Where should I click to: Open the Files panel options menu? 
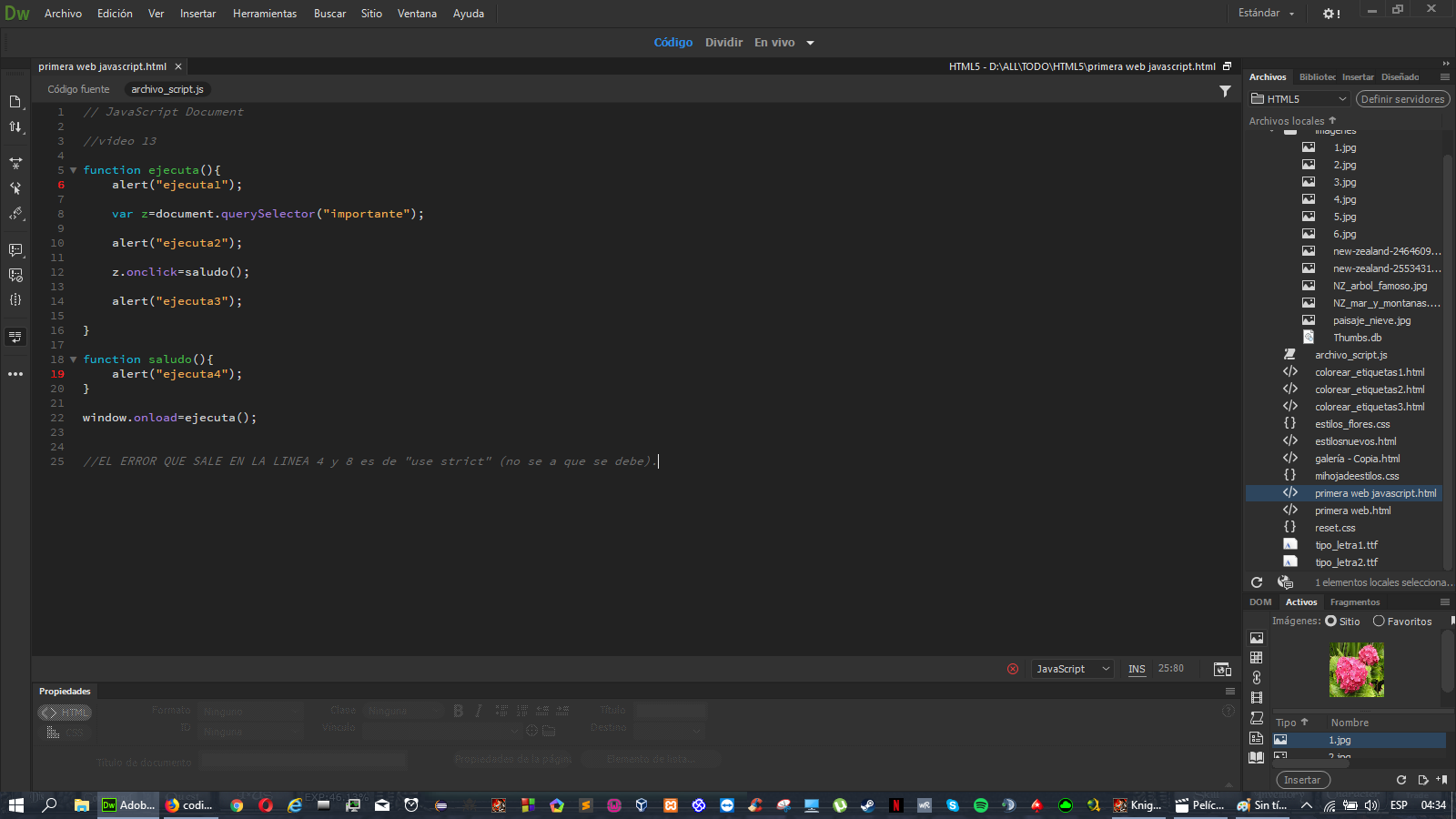[1445, 77]
